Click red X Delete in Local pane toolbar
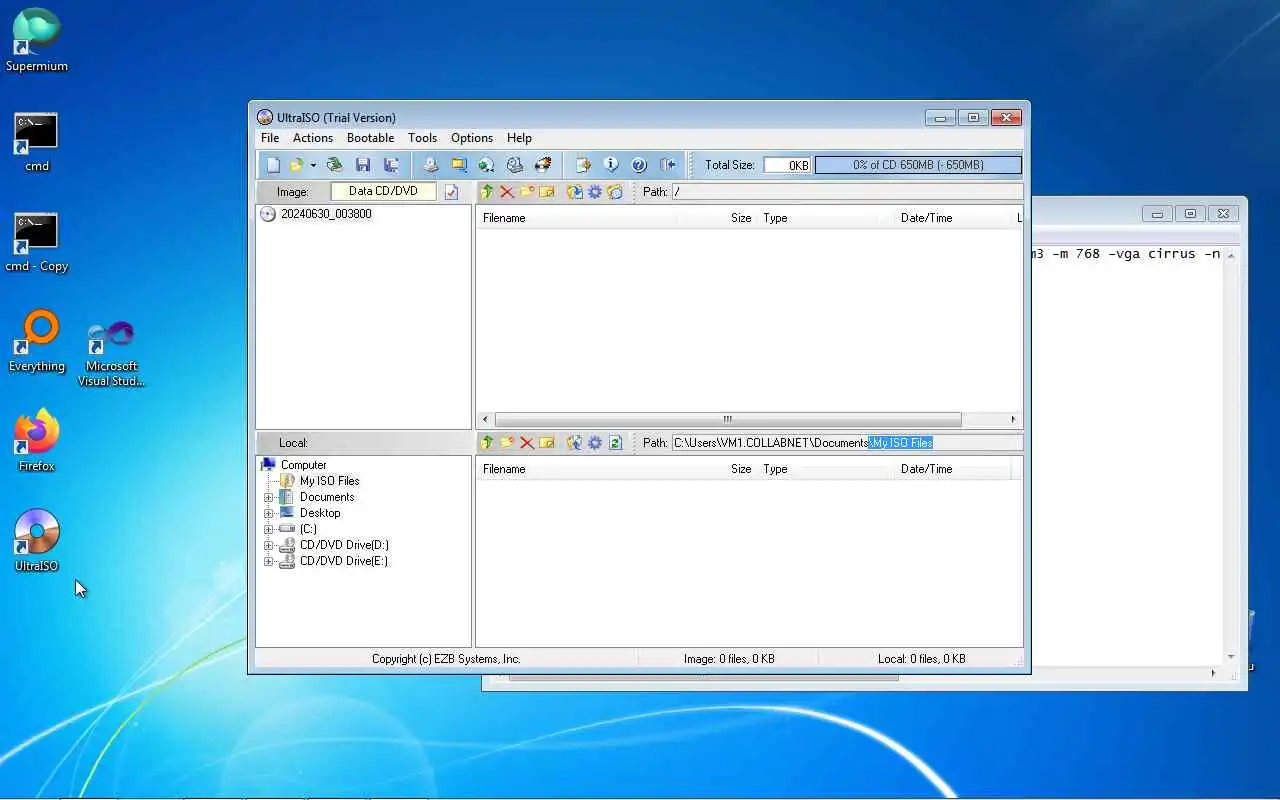The width and height of the screenshot is (1280, 800). click(x=527, y=443)
